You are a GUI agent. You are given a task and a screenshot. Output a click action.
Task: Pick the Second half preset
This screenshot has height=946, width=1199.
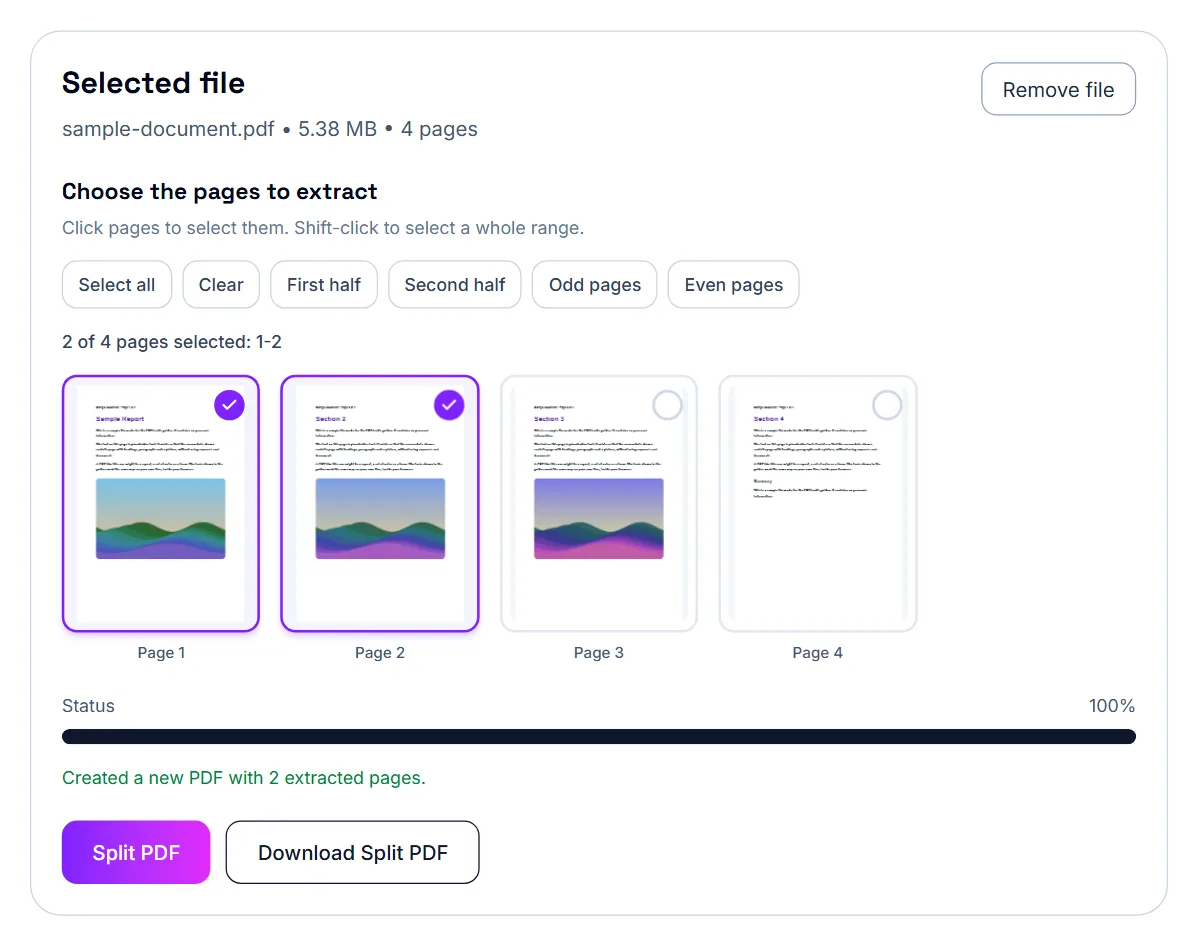[x=454, y=284]
